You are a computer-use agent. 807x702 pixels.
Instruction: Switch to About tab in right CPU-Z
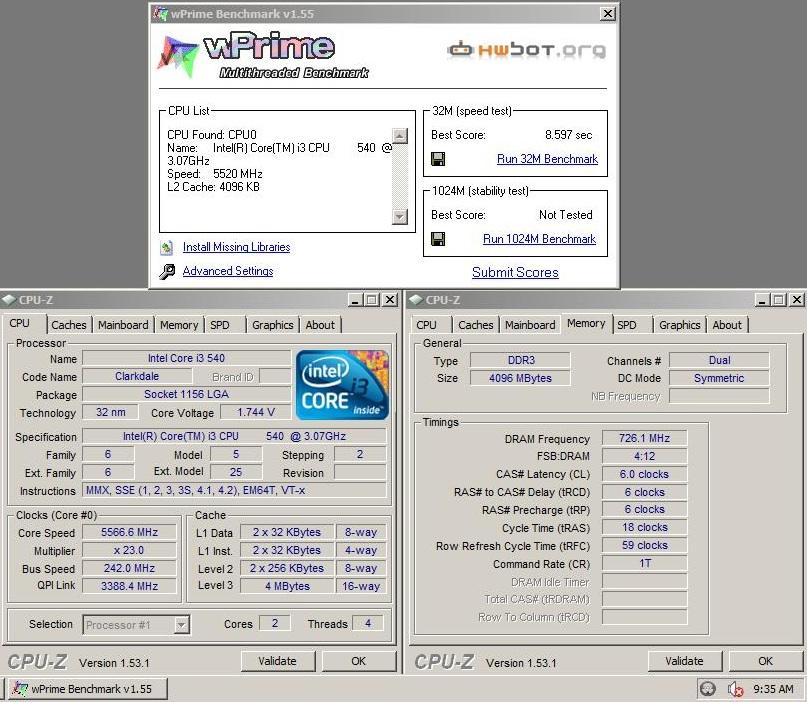point(727,325)
